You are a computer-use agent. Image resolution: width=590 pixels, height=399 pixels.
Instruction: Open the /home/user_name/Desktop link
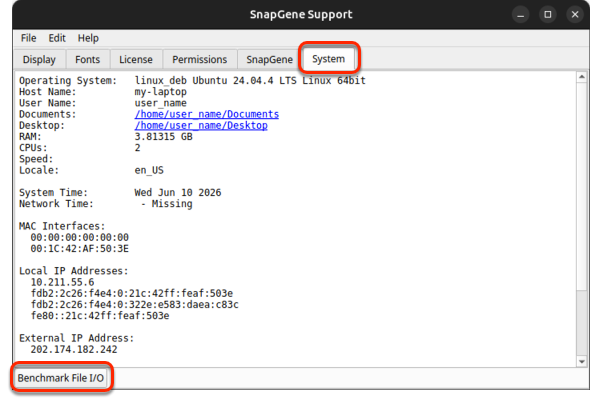201,125
